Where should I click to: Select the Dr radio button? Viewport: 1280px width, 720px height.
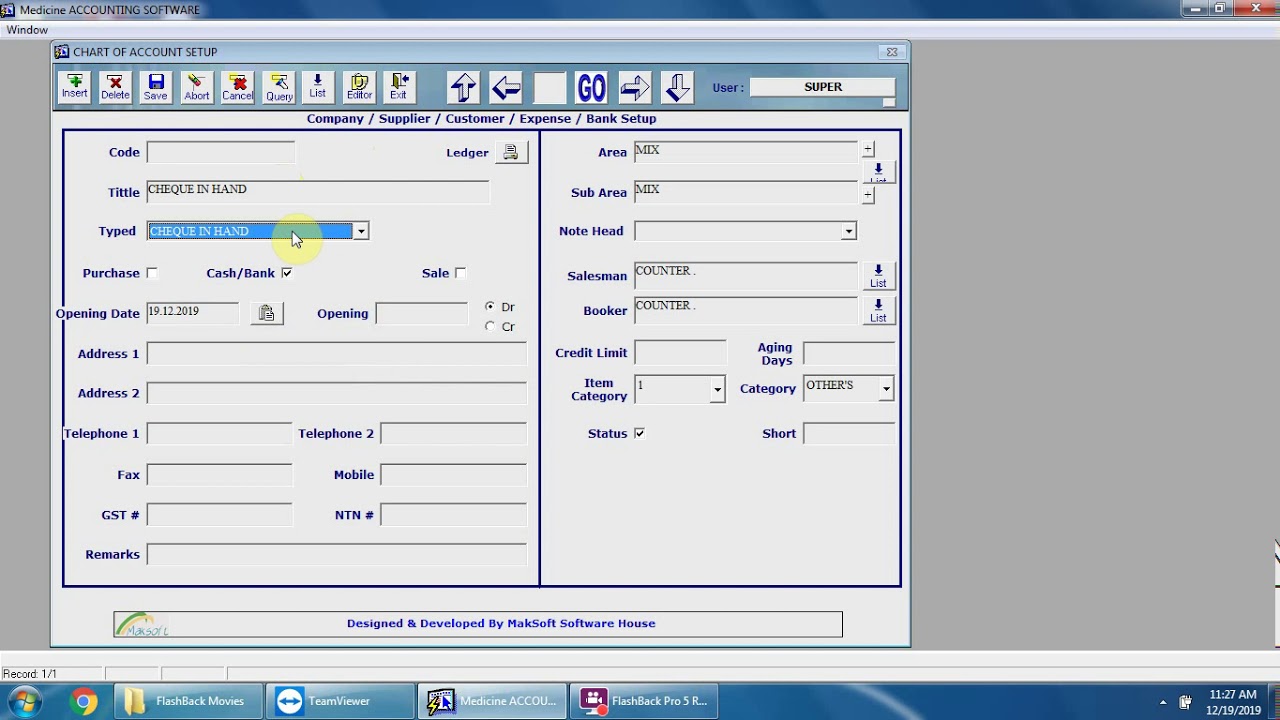[x=490, y=306]
